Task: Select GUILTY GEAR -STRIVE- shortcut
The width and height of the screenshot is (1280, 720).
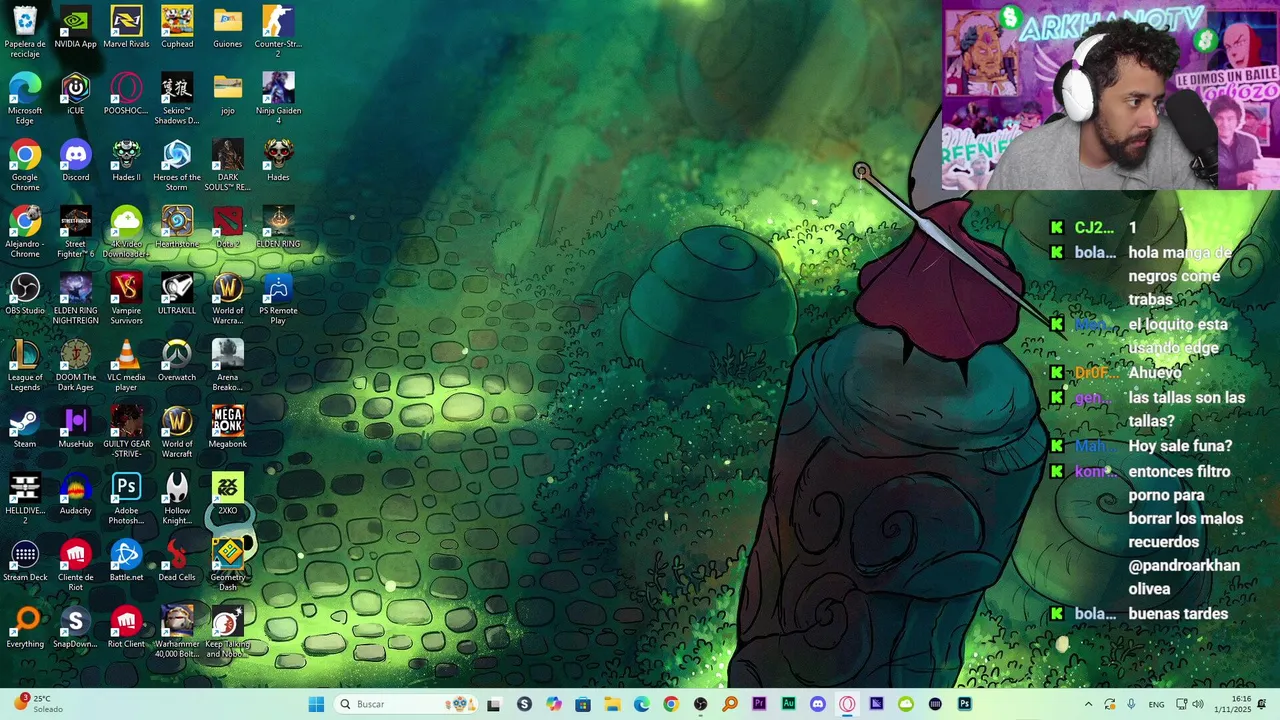Action: 126,431
